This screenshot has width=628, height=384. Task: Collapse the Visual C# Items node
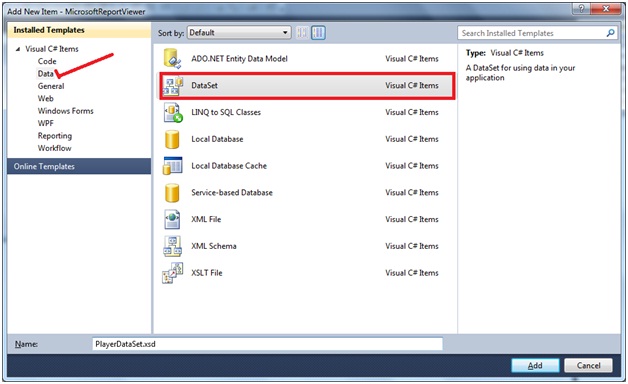pos(18,49)
